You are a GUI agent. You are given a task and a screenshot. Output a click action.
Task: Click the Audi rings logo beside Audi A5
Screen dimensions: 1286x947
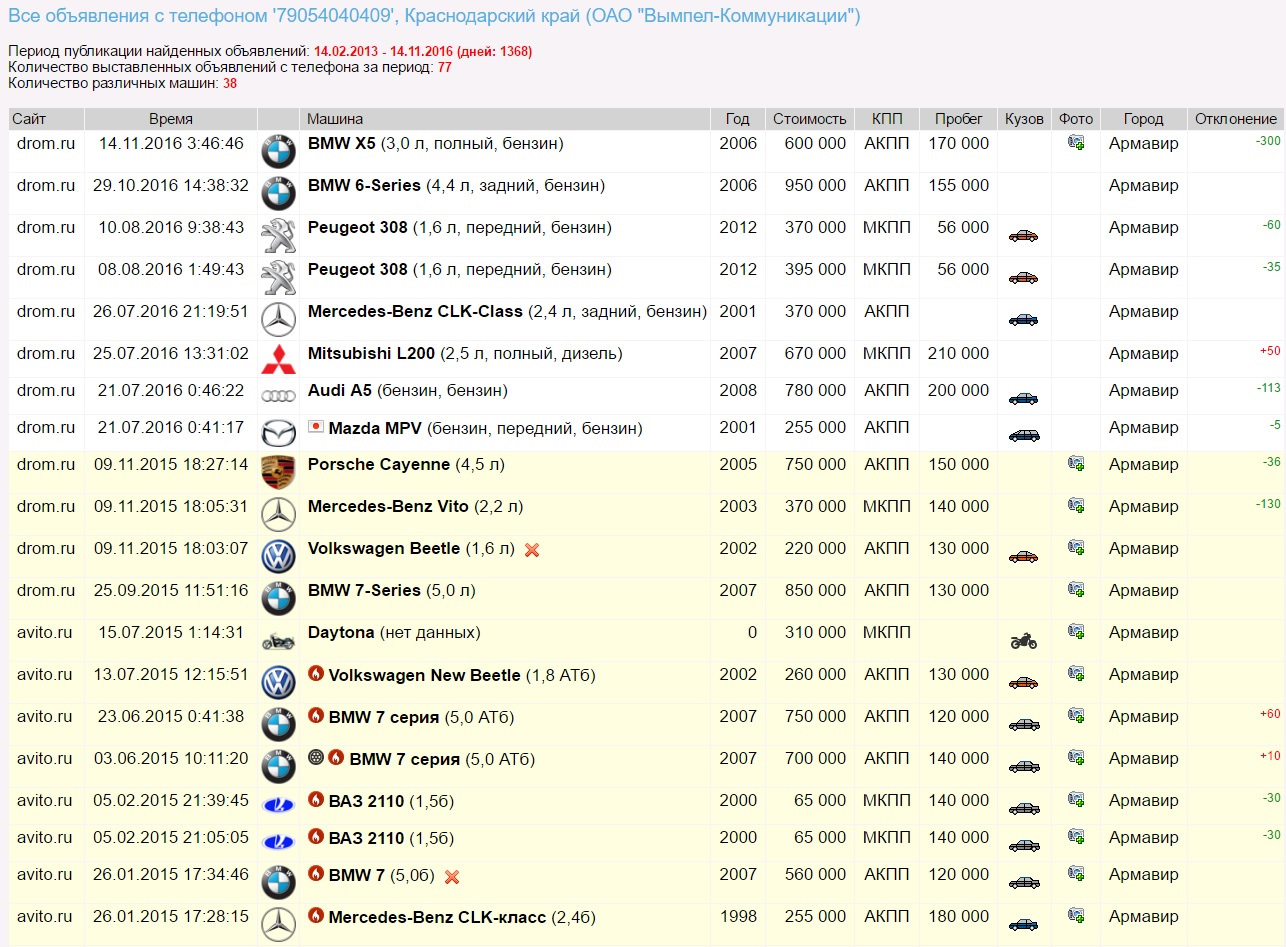pyautogui.click(x=278, y=396)
